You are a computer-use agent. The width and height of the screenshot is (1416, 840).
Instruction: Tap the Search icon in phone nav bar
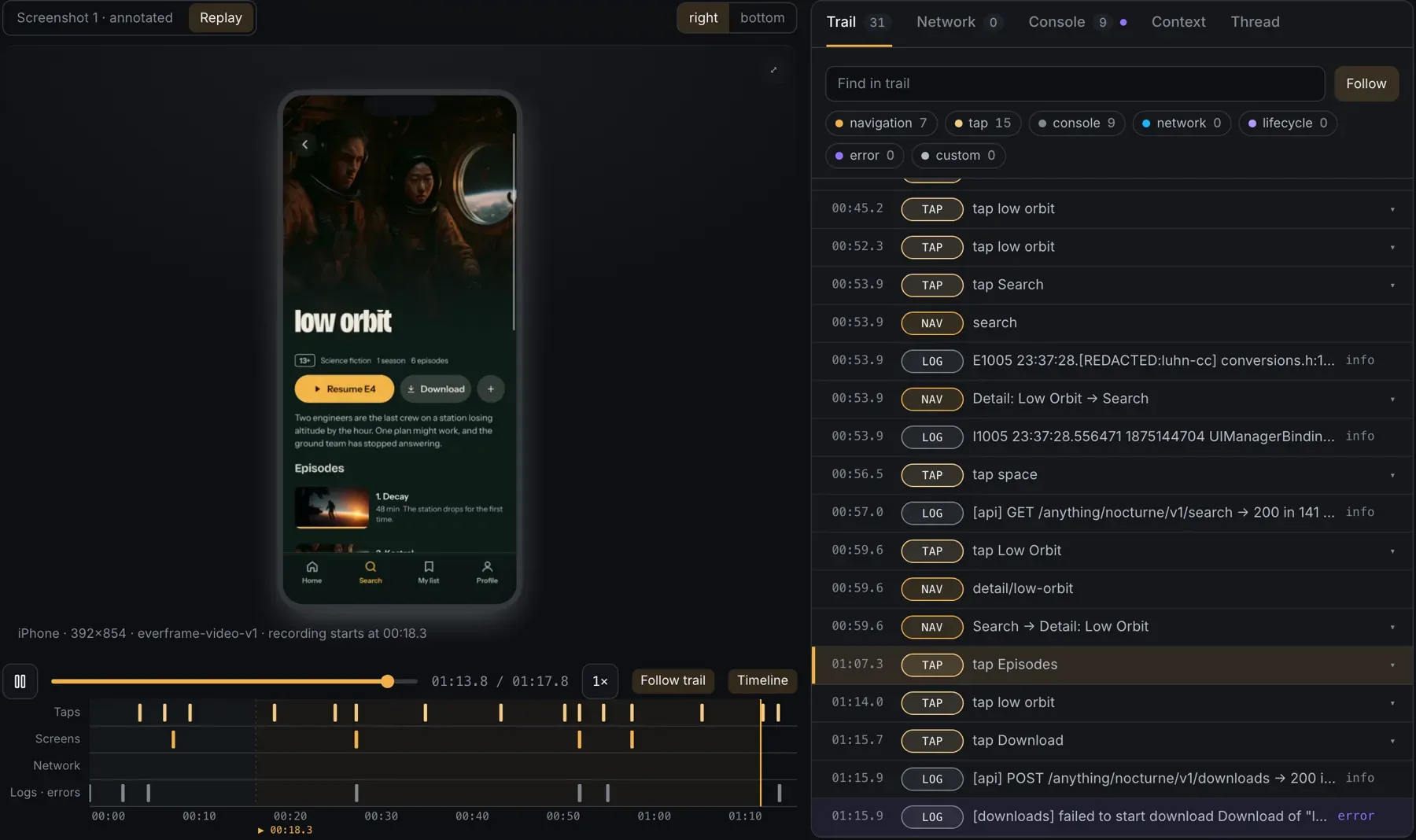(x=371, y=572)
